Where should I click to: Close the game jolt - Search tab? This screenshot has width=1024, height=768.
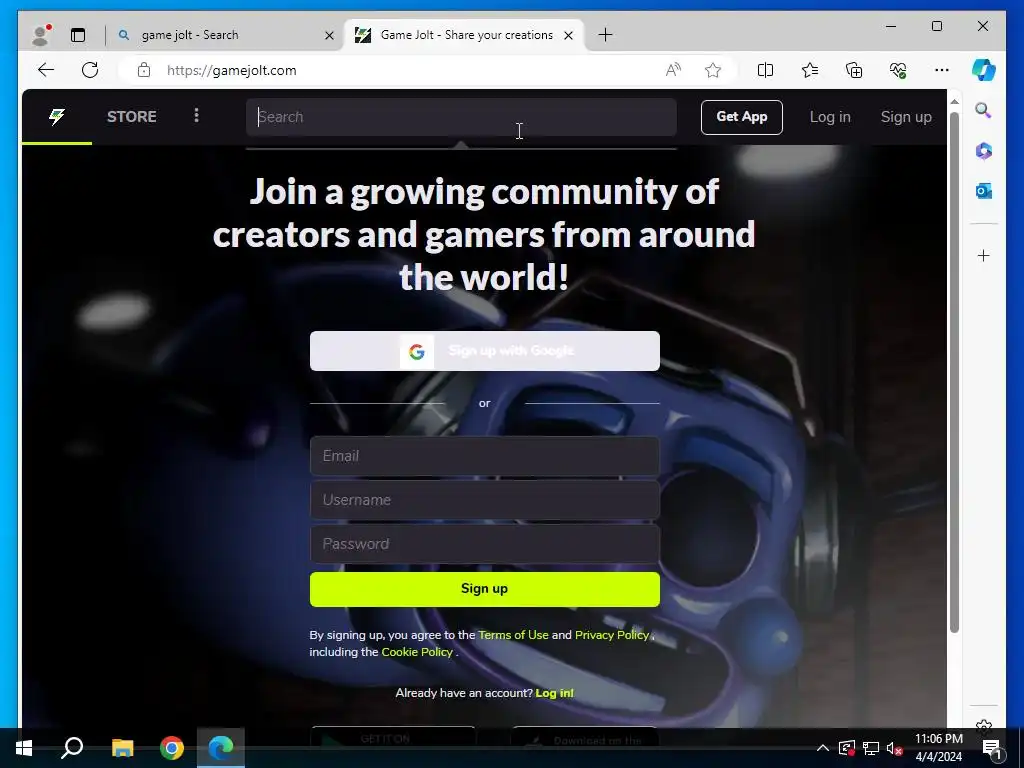[329, 35]
